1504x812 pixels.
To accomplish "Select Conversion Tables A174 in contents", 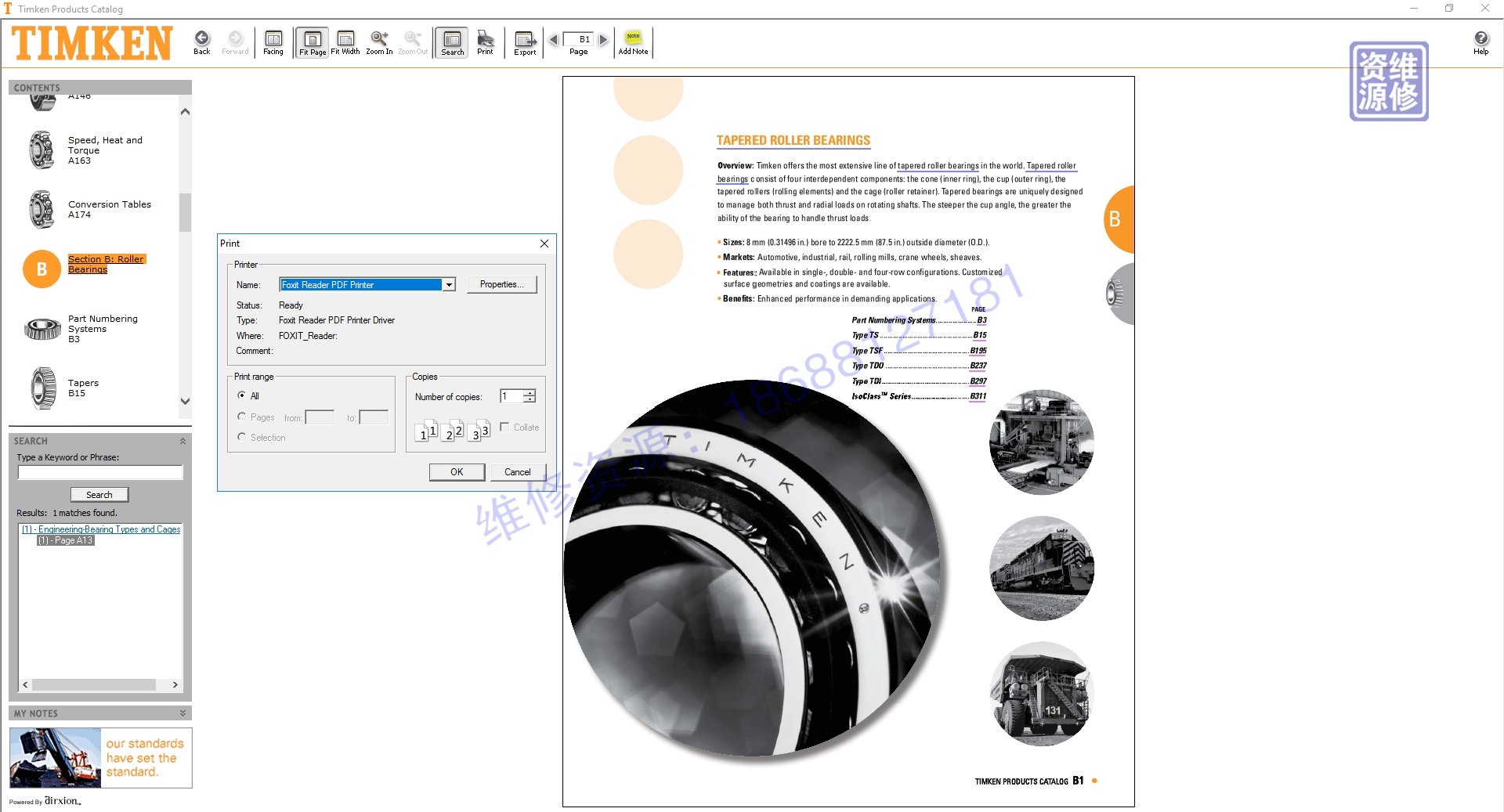I will point(109,209).
